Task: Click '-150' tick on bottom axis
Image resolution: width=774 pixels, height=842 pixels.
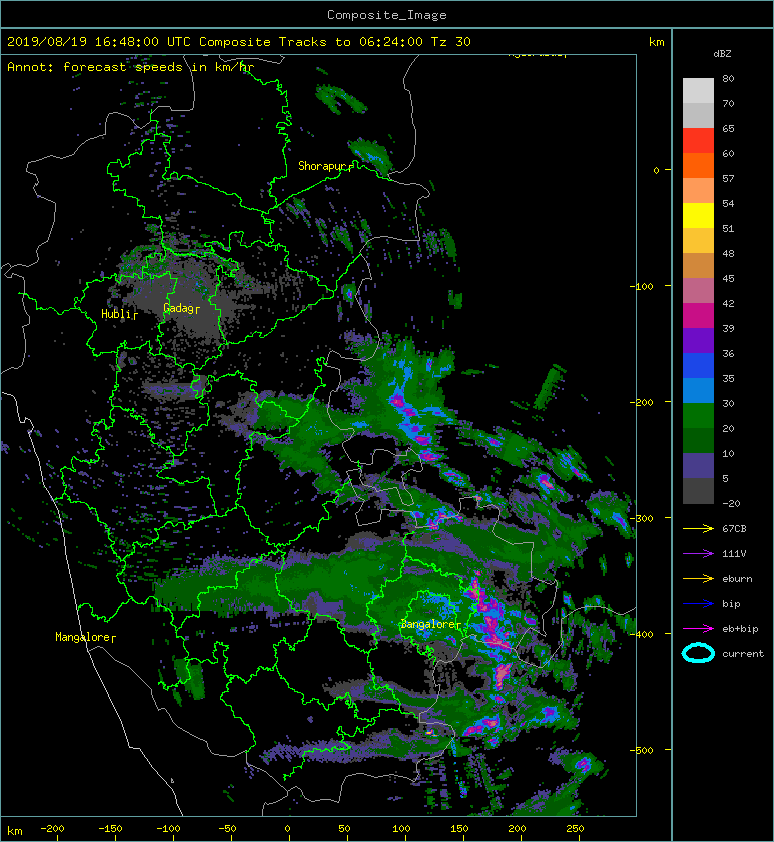Action: point(110,829)
